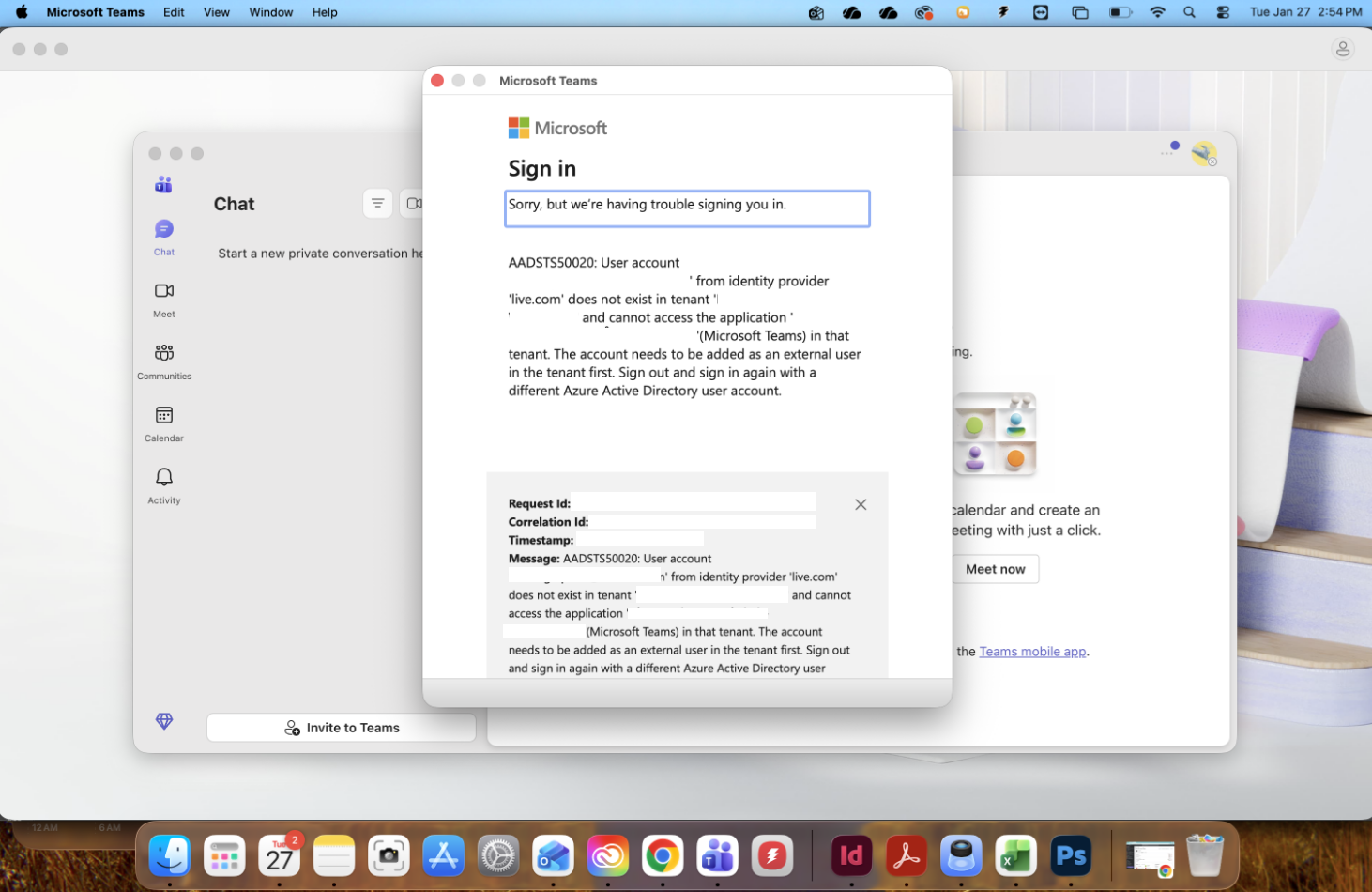
Task: Click the 'Sign in' heading
Action: [x=541, y=169]
